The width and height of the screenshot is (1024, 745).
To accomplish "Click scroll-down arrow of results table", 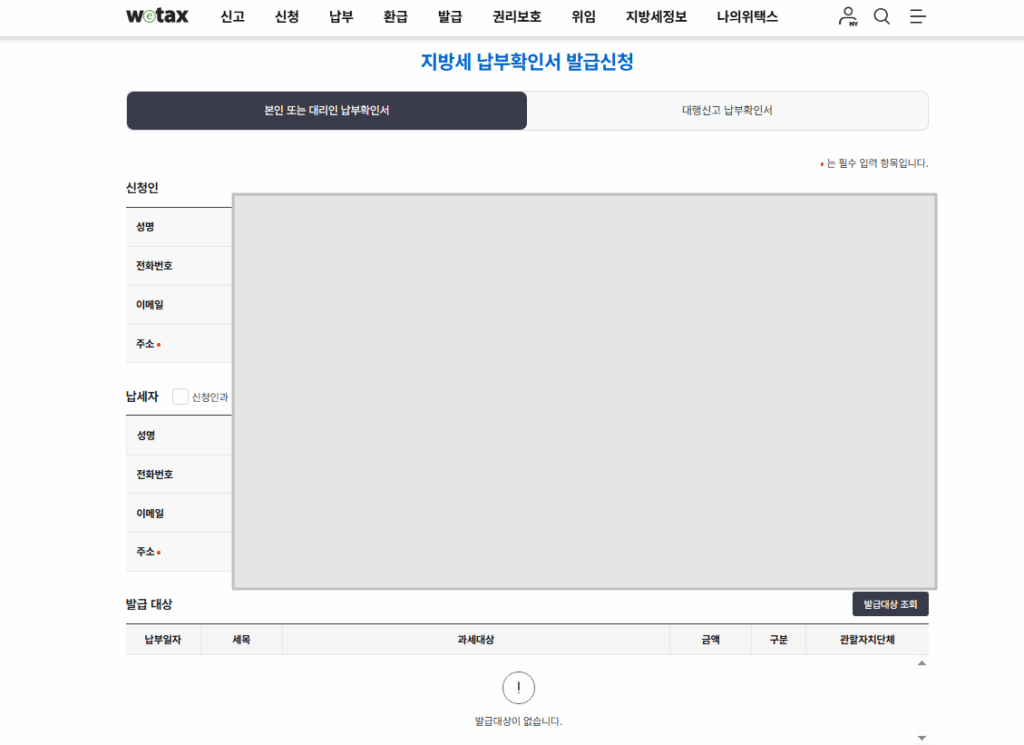I will click(x=921, y=738).
